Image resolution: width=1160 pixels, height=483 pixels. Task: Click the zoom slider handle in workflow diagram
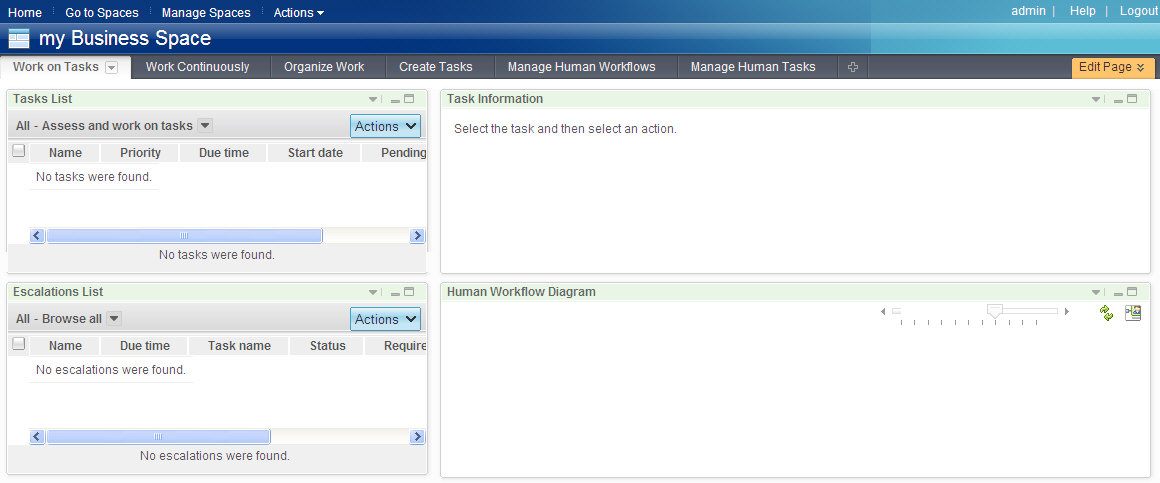pyautogui.click(x=994, y=311)
